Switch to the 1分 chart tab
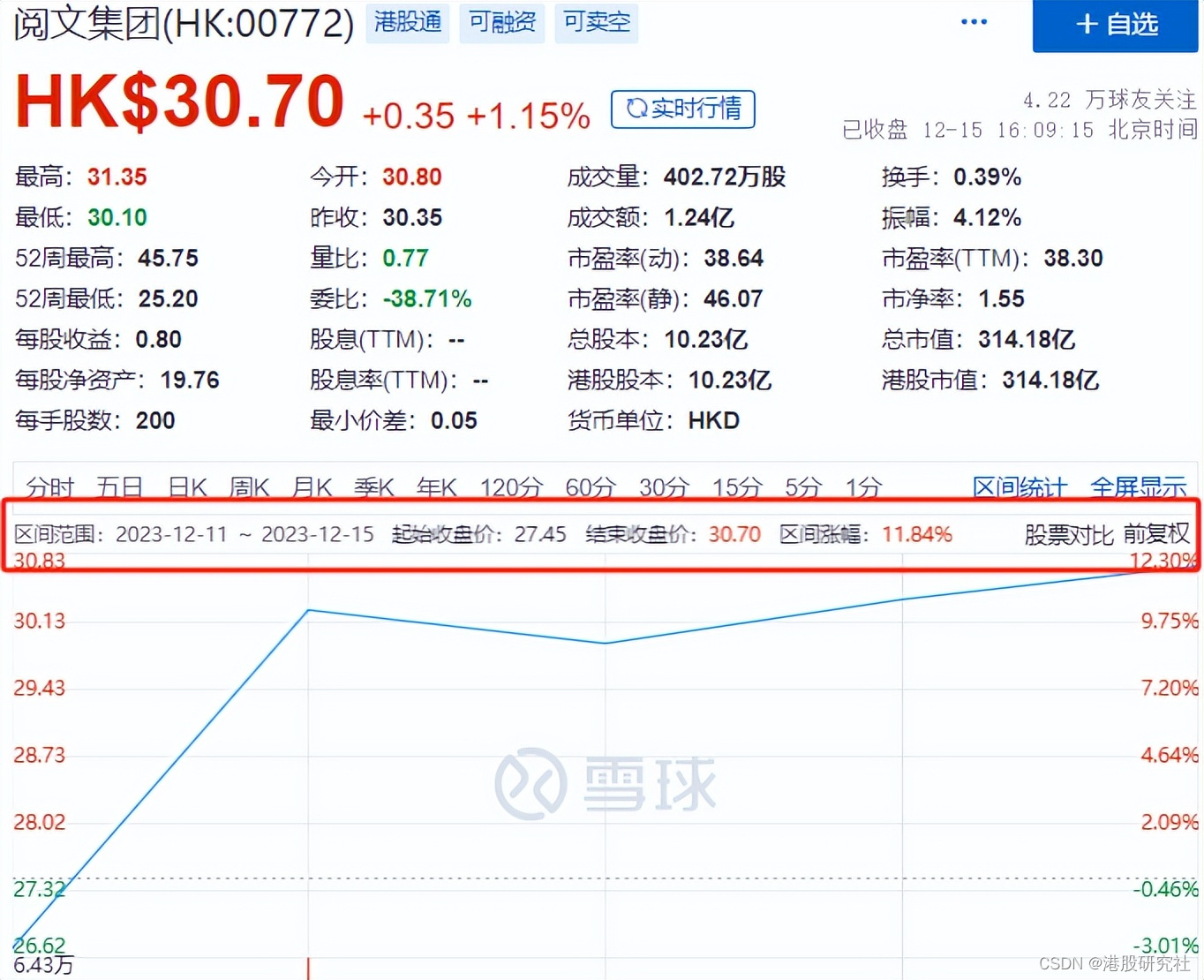The height and width of the screenshot is (980, 1204). (863, 486)
